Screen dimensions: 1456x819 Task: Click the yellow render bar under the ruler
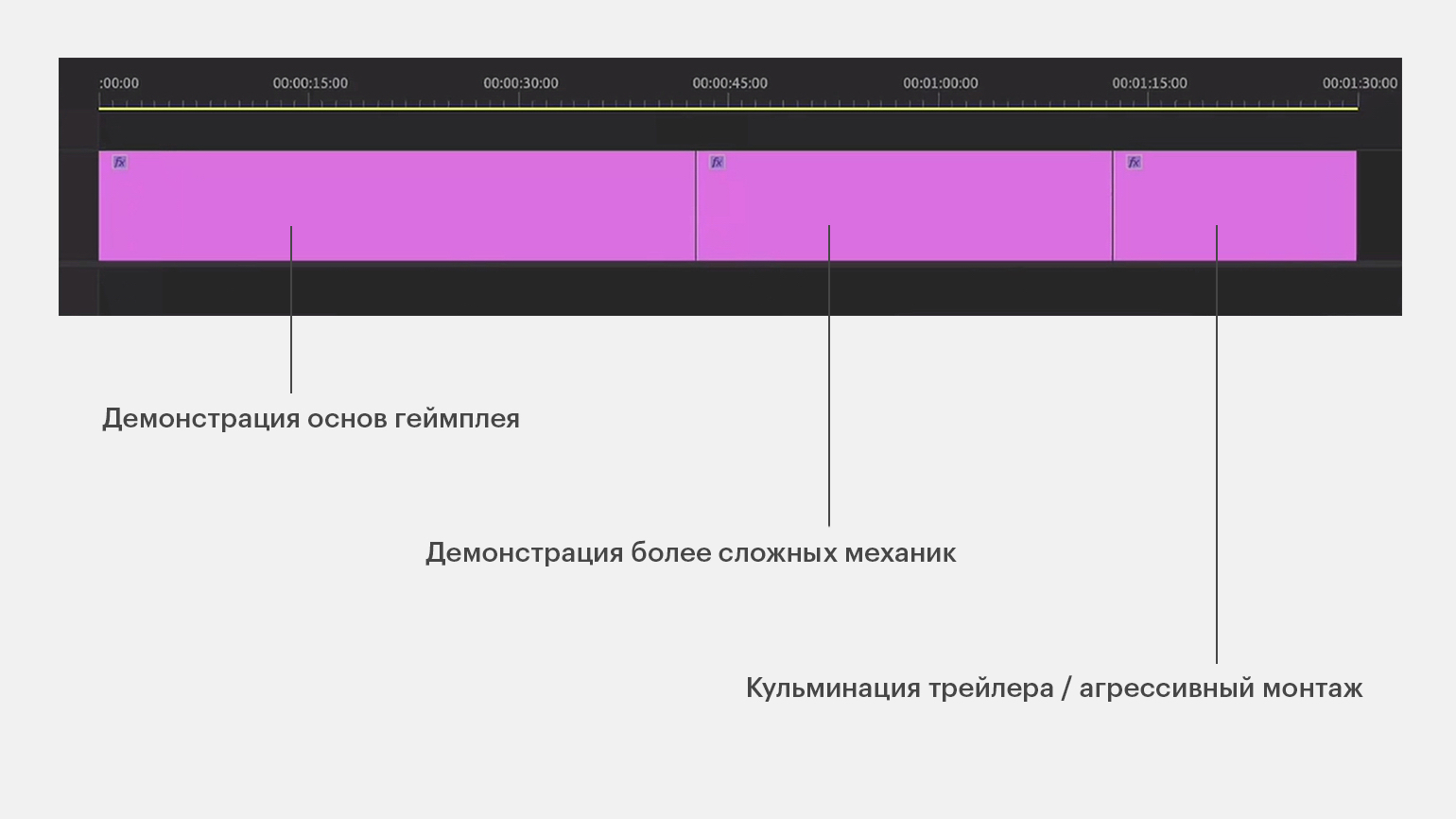(x=728, y=109)
